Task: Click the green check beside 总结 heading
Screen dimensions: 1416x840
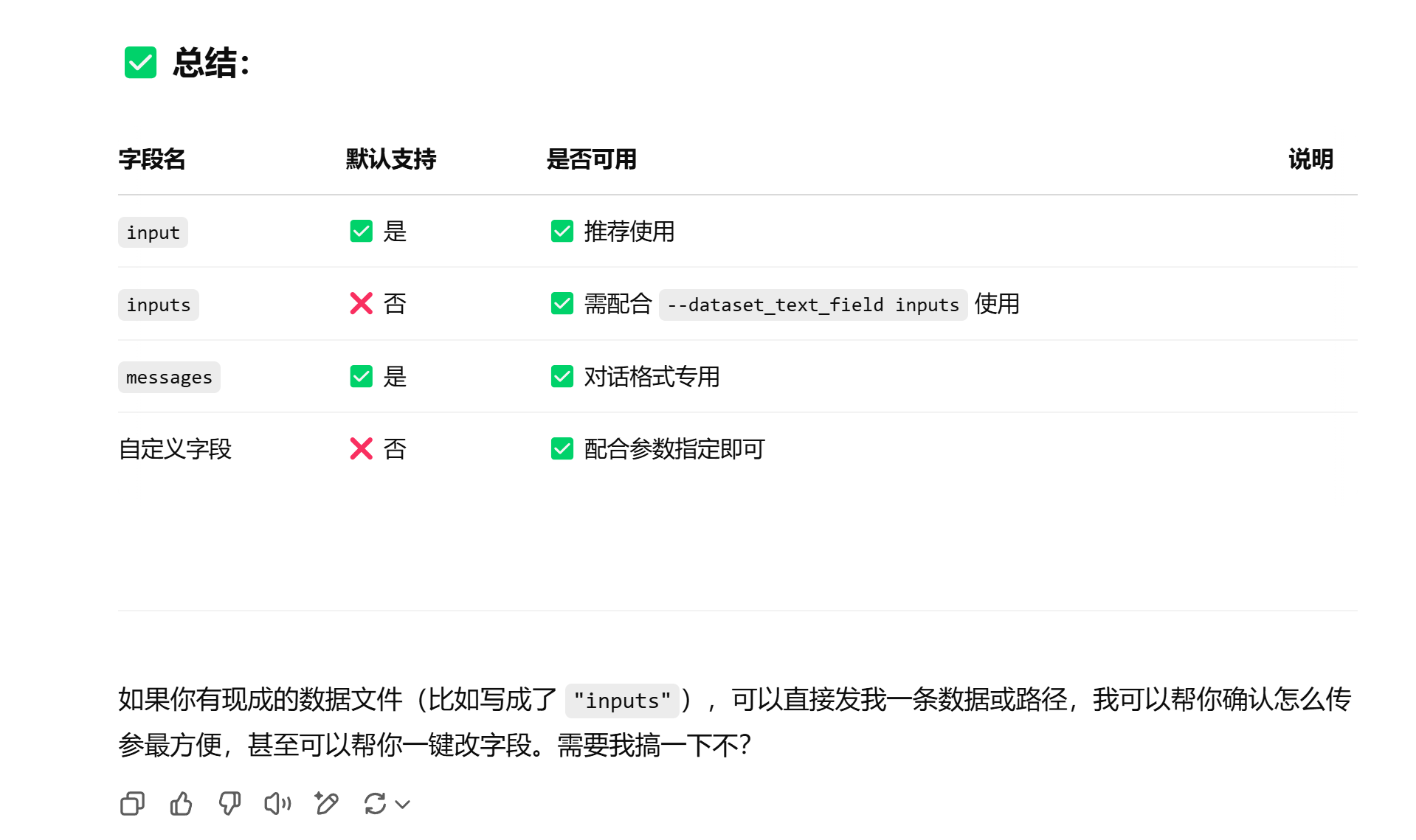Action: point(140,63)
